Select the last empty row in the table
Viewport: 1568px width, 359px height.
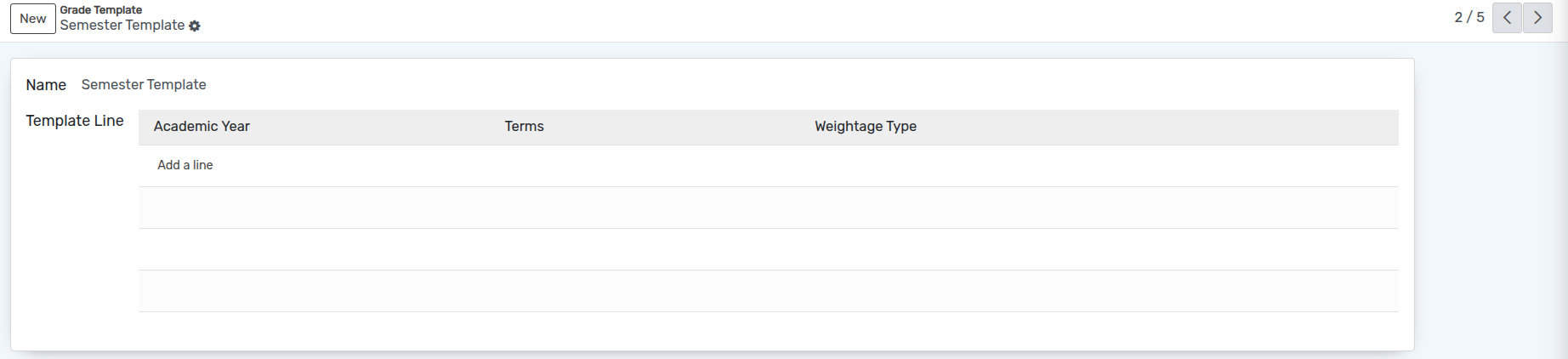point(769,291)
